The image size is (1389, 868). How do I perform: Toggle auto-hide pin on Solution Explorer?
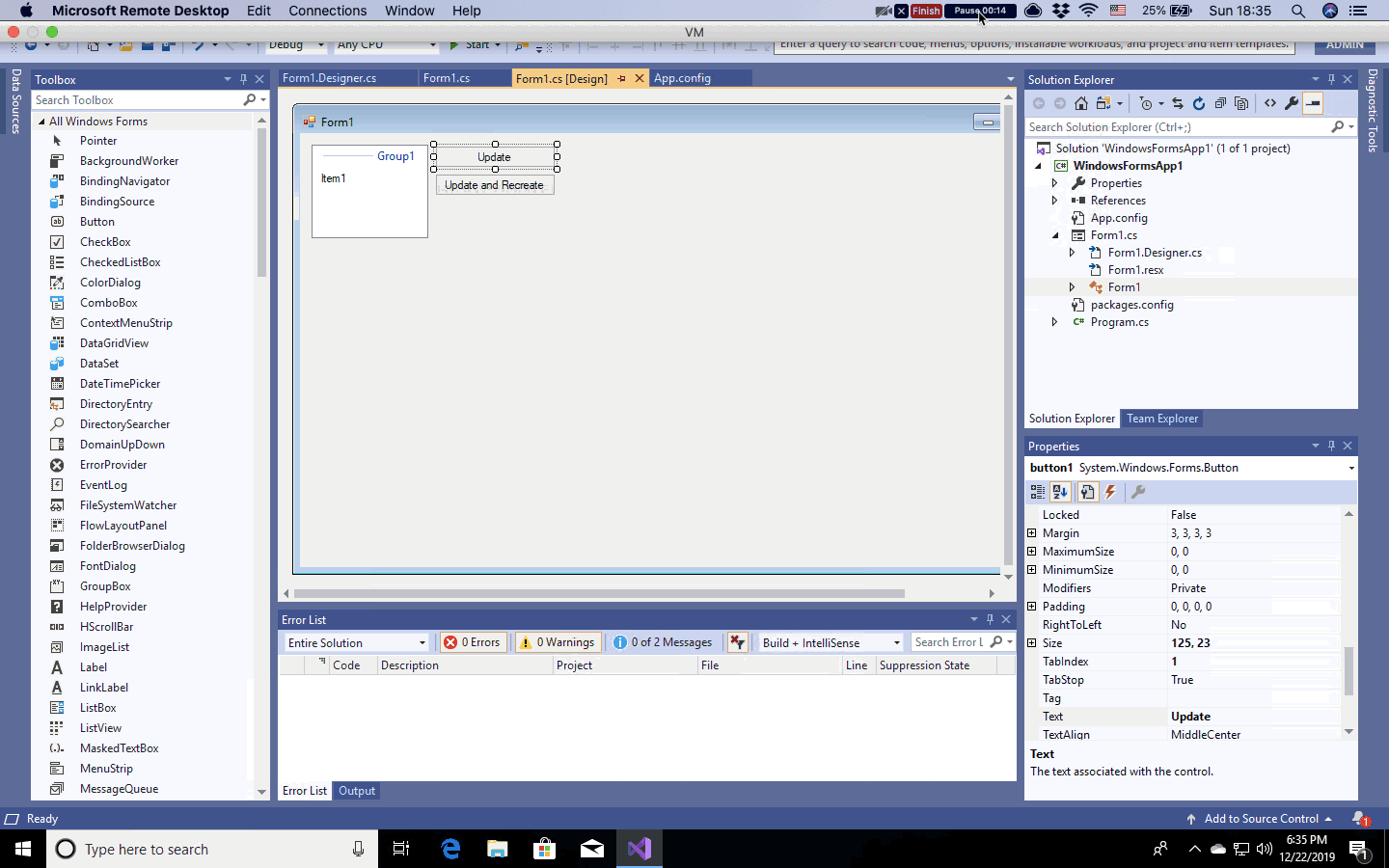(1331, 79)
